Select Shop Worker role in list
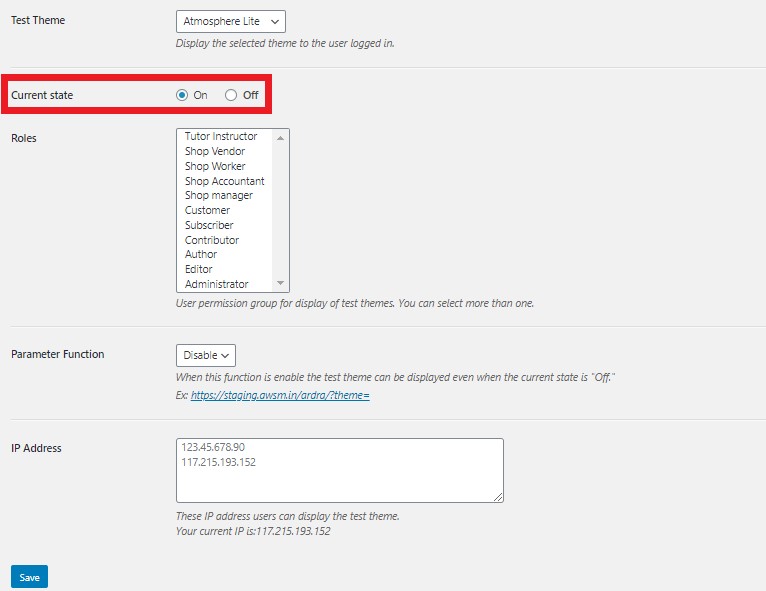The width and height of the screenshot is (766, 591). coord(215,166)
